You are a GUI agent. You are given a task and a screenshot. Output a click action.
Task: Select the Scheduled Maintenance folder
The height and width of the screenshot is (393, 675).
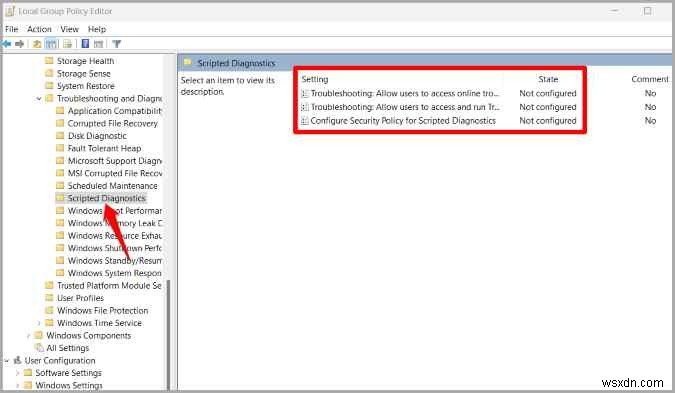click(x=112, y=186)
